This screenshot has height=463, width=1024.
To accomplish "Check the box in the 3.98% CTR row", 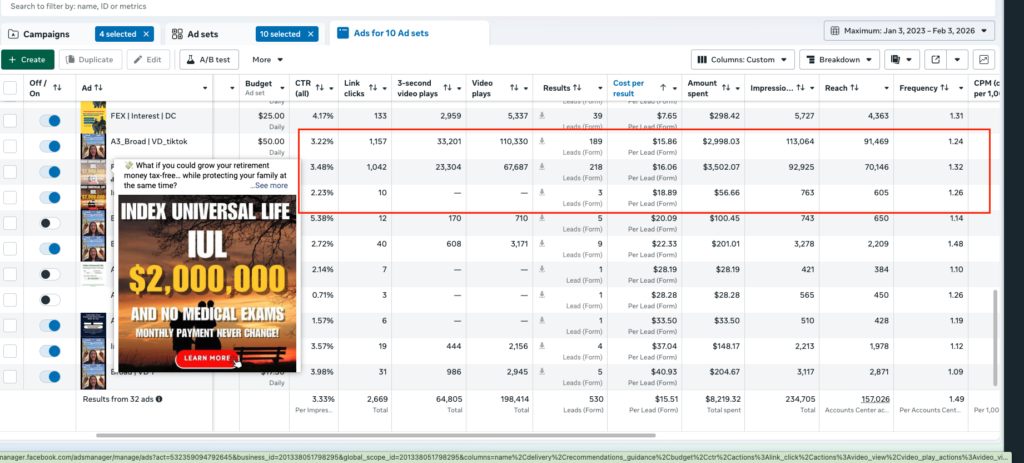I will coord(10,377).
